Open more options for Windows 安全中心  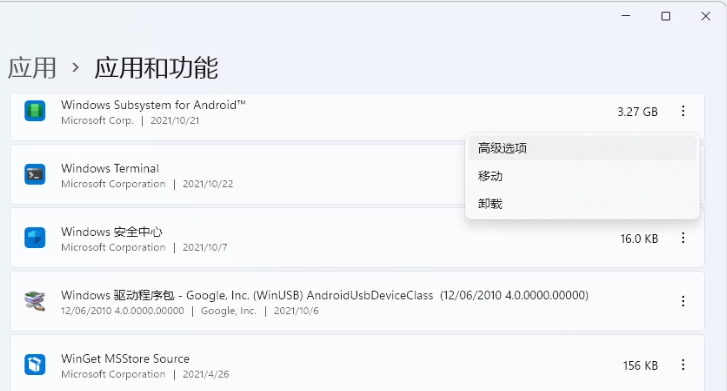(683, 238)
